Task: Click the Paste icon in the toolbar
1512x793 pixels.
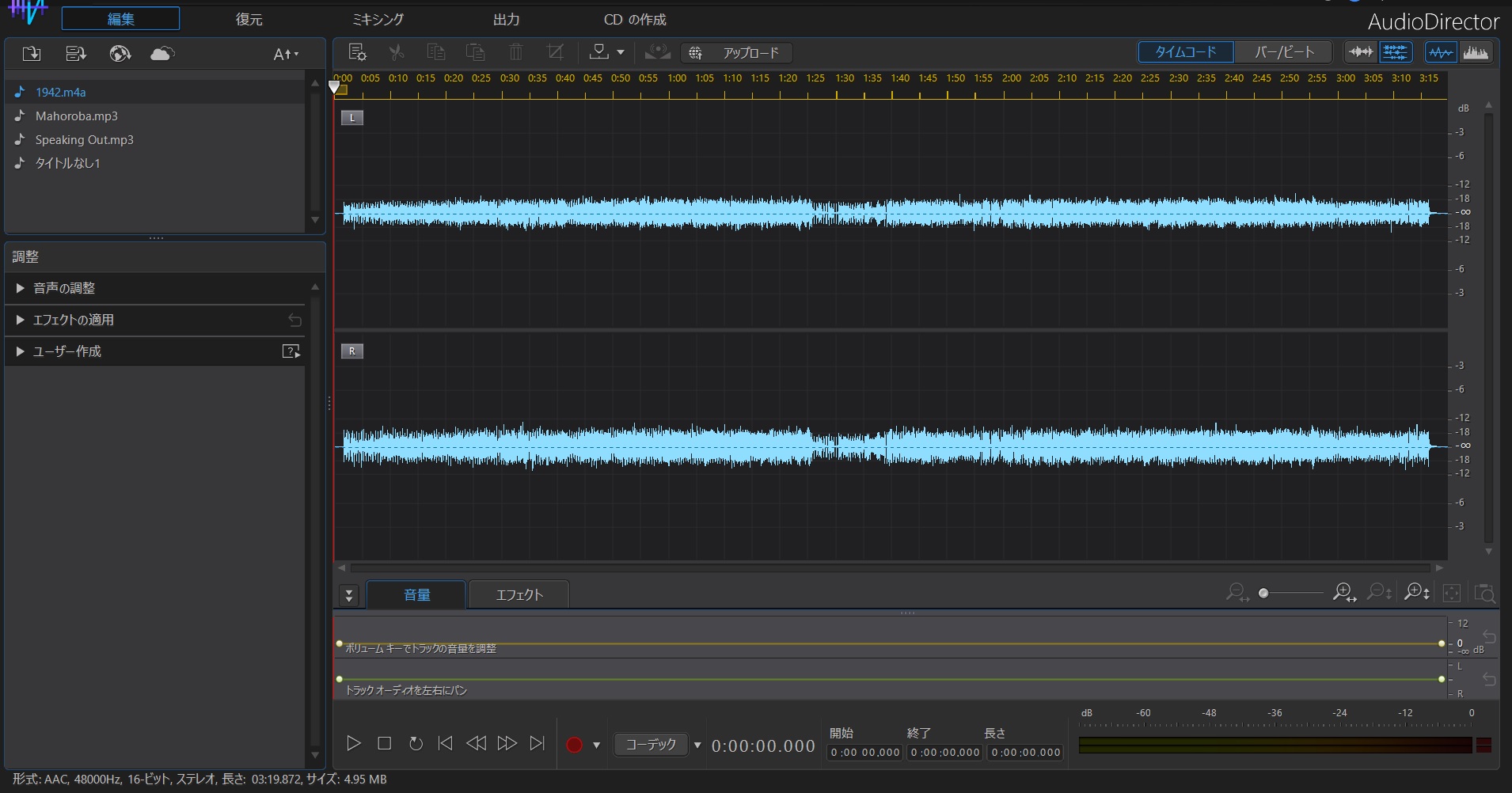Action: 474,52
